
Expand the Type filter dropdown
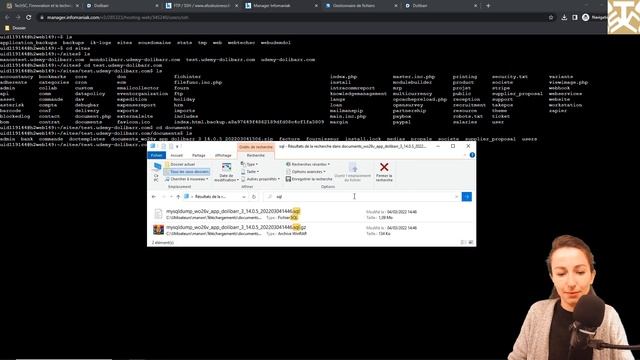tap(249, 164)
